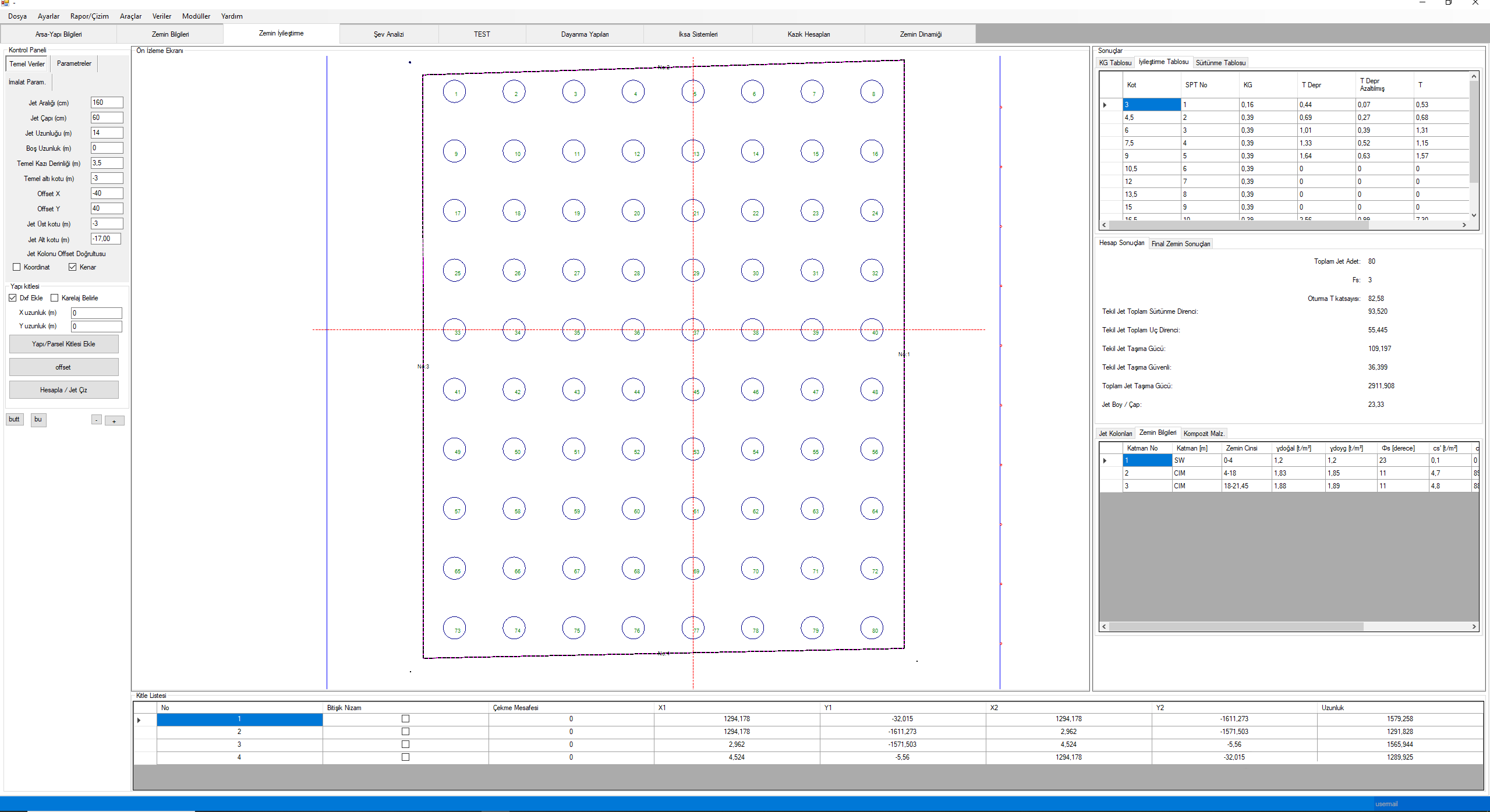The height and width of the screenshot is (812, 1490).
Task: Open the Veriler menu
Action: click(x=161, y=16)
